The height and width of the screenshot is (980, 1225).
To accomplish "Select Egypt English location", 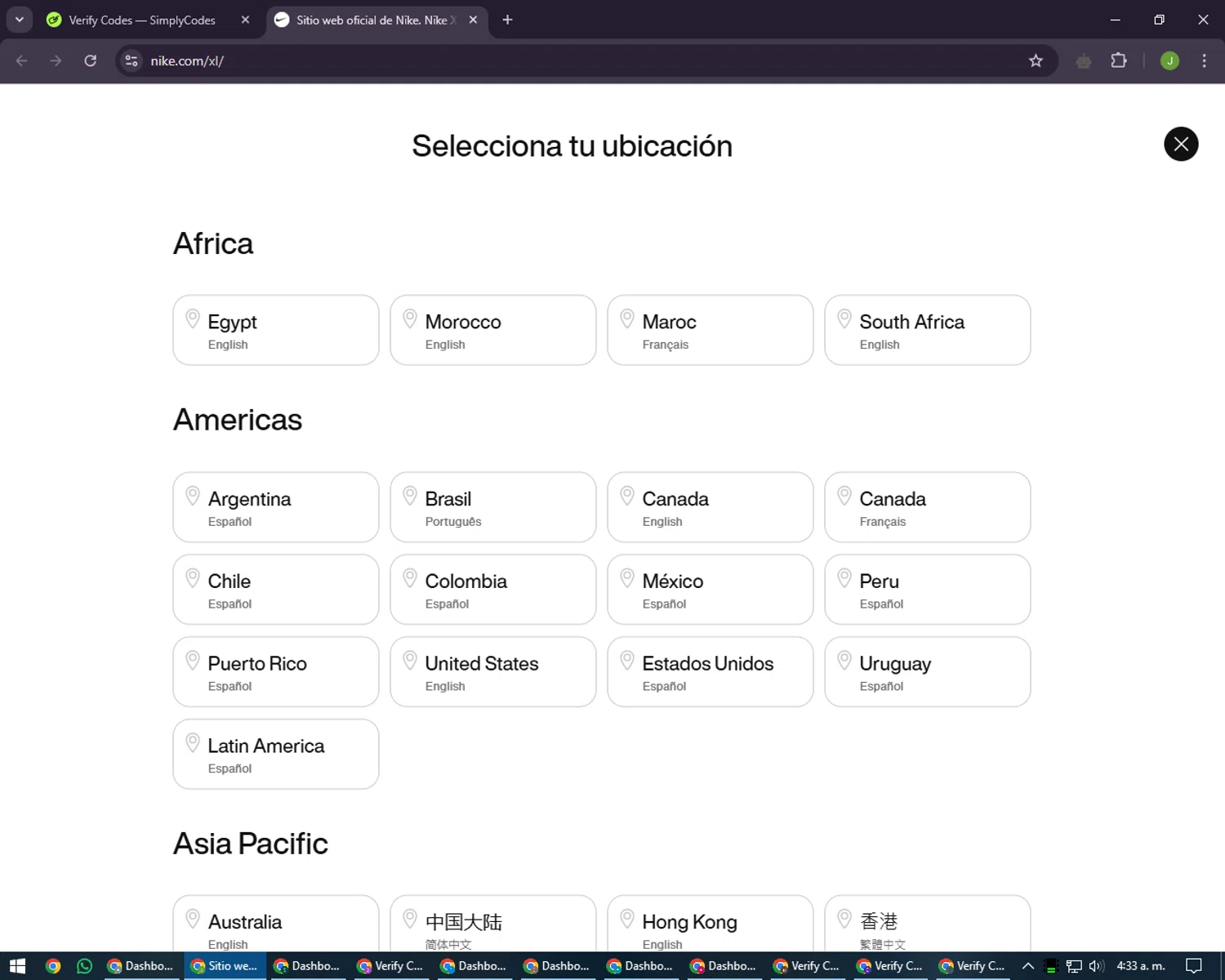I will point(276,330).
